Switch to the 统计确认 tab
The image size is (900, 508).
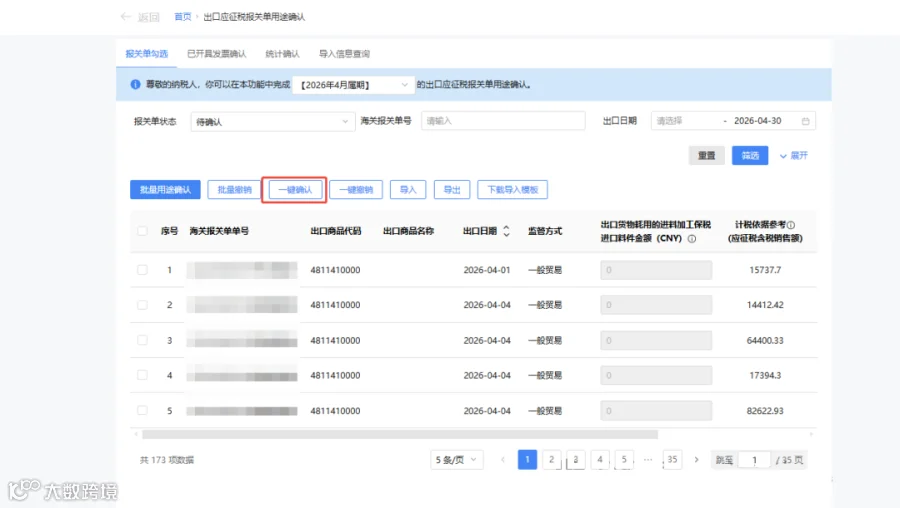(x=282, y=54)
